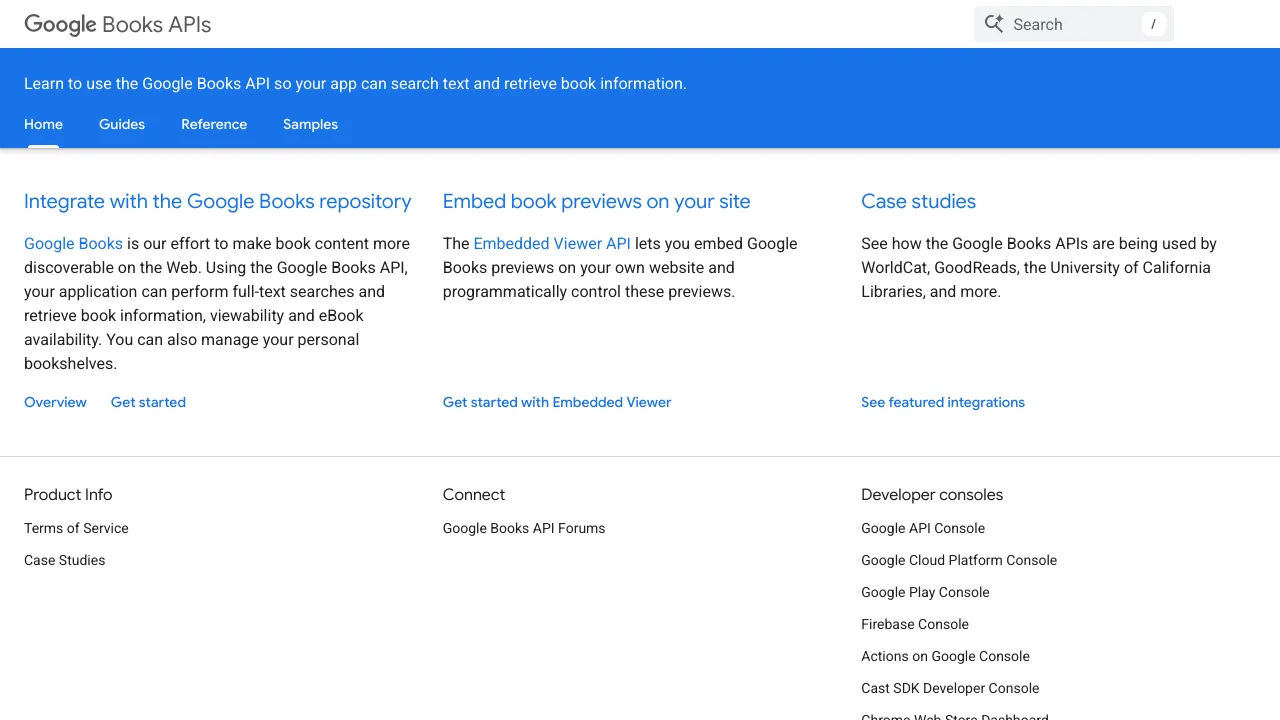The width and height of the screenshot is (1280, 720).
Task: Click the blue banner tagline text
Action: click(355, 83)
